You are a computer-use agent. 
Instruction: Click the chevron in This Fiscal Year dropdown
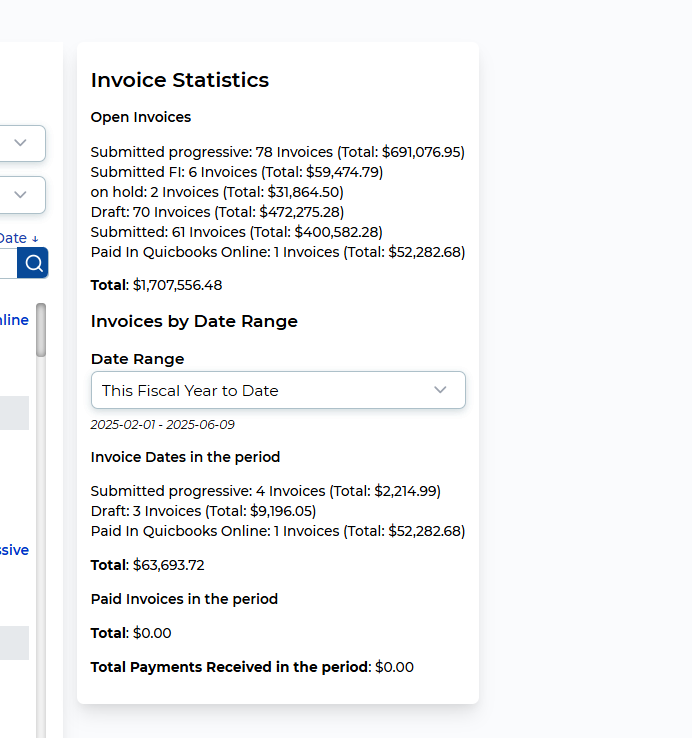[x=440, y=390]
